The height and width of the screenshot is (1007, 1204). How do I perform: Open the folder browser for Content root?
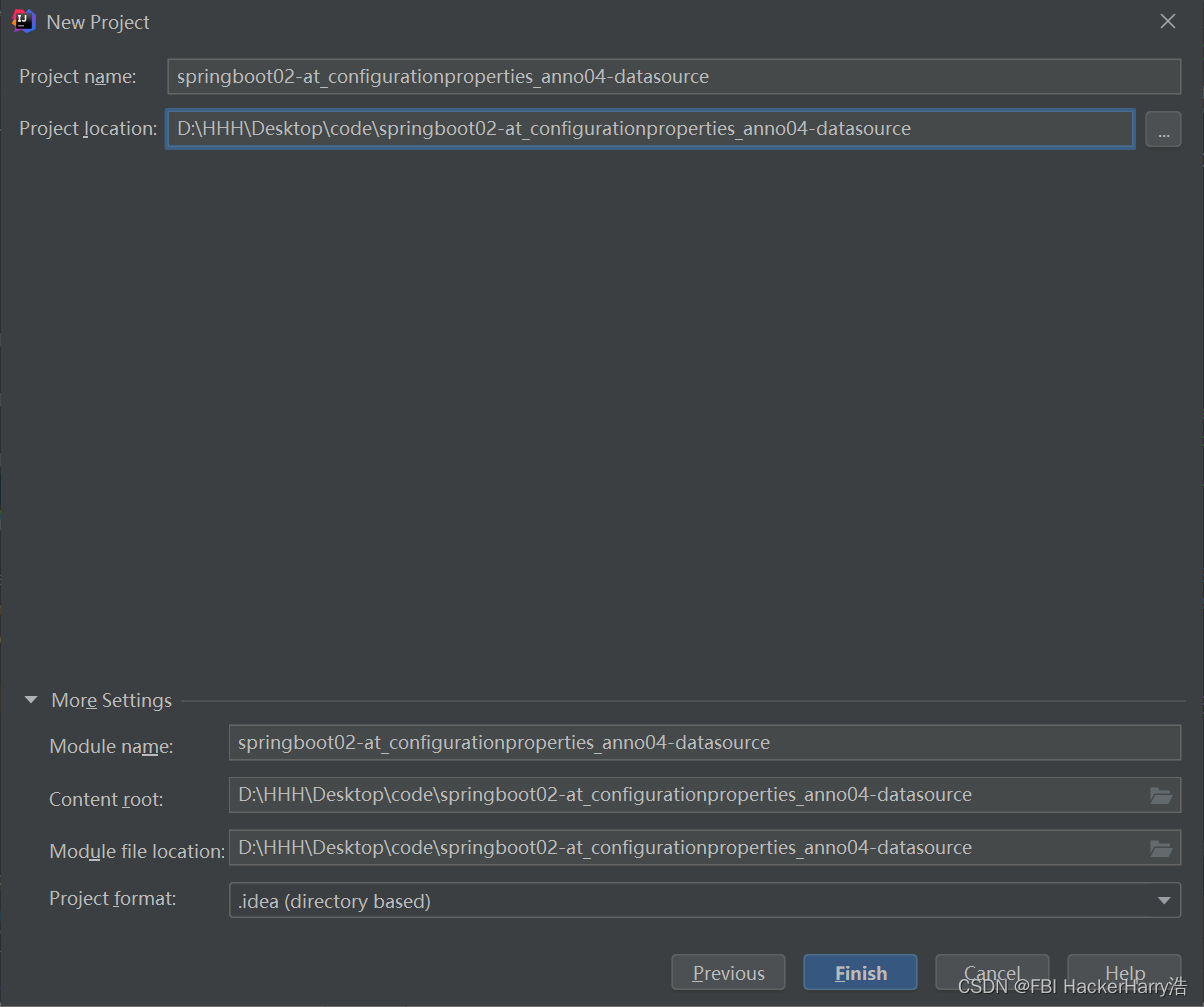(1160, 795)
